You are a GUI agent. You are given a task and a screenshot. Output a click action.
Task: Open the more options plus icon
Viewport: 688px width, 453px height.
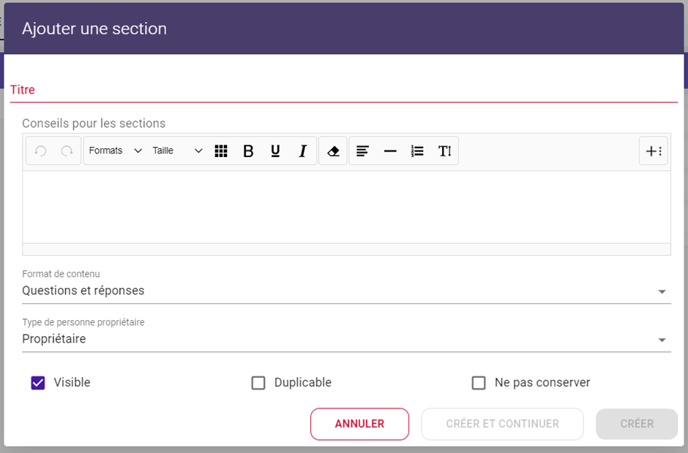[x=653, y=151]
